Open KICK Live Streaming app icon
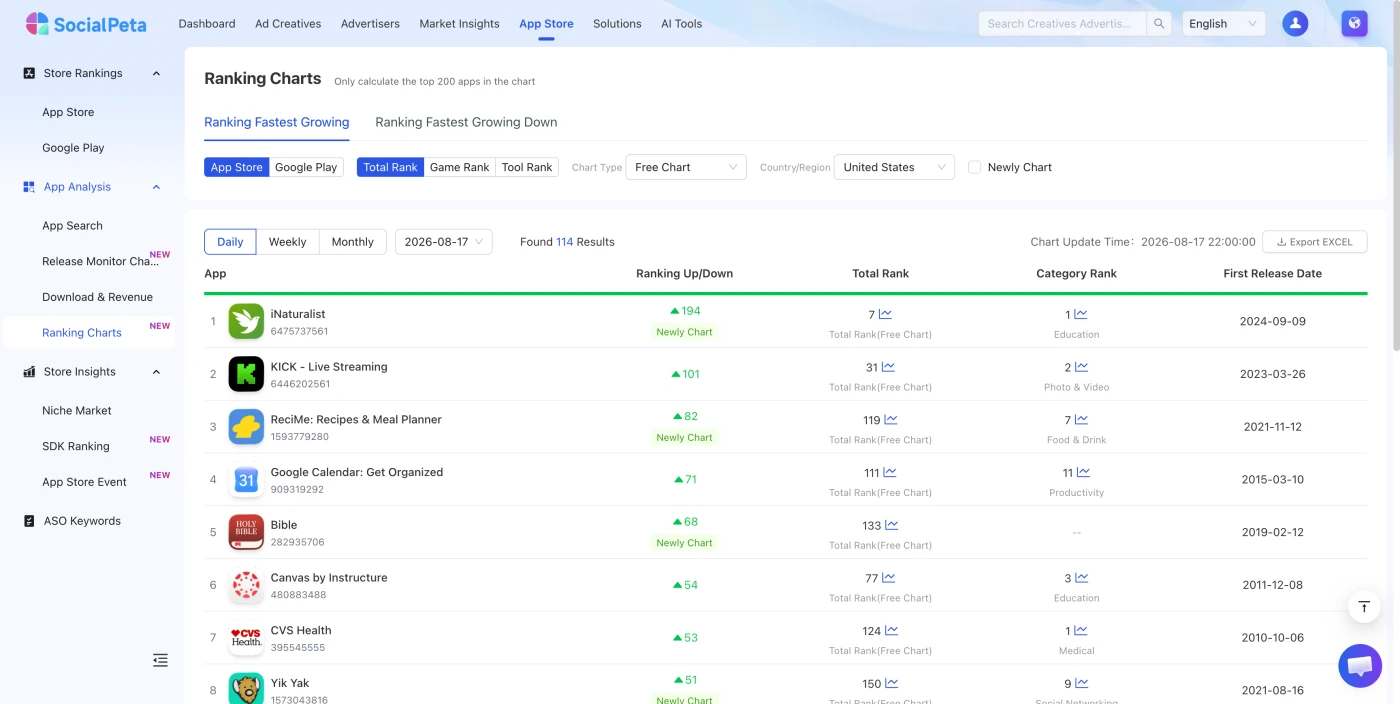The width and height of the screenshot is (1400, 704). click(246, 374)
